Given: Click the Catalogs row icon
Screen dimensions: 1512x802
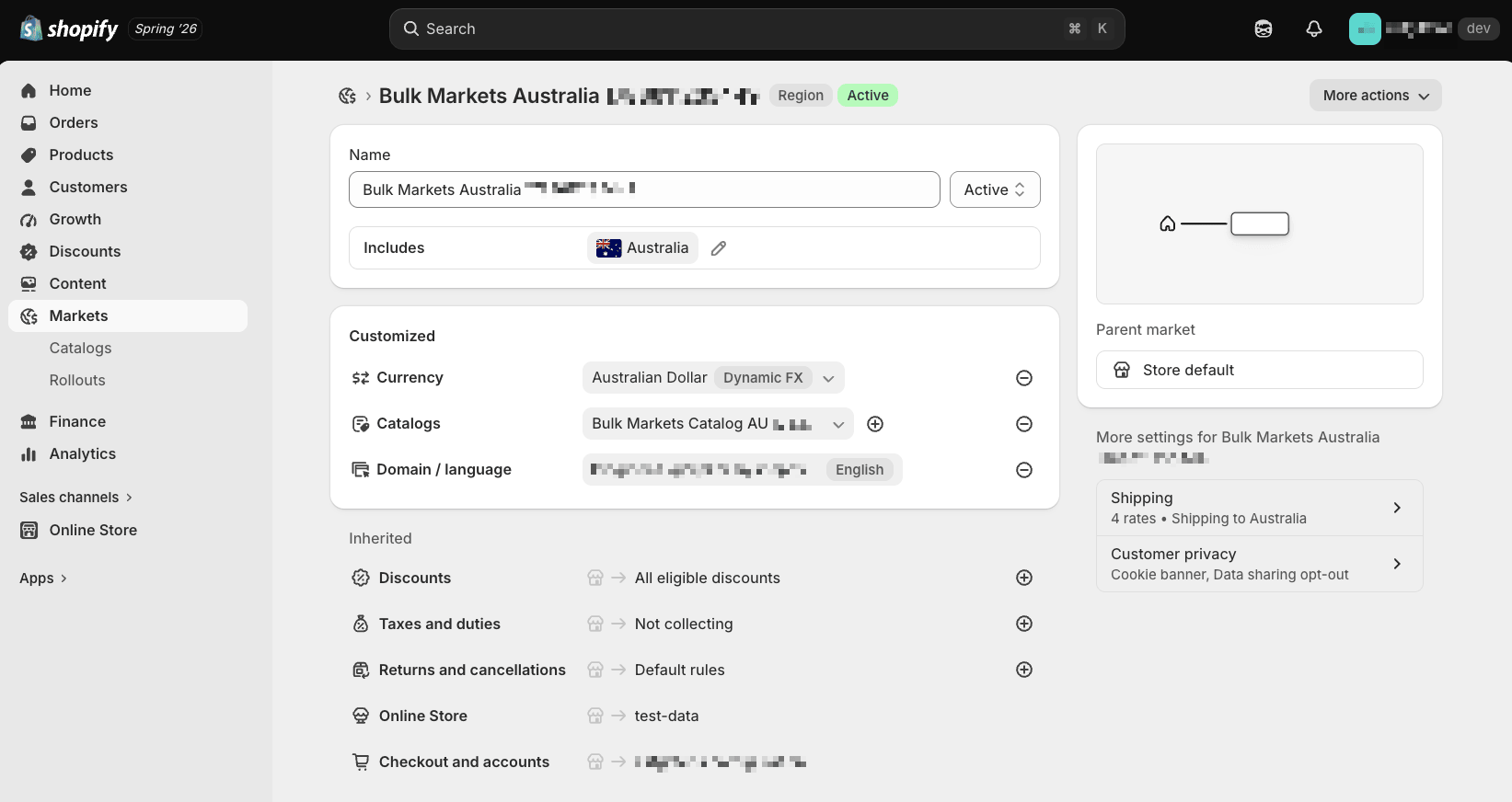Looking at the screenshot, I should pos(361,424).
